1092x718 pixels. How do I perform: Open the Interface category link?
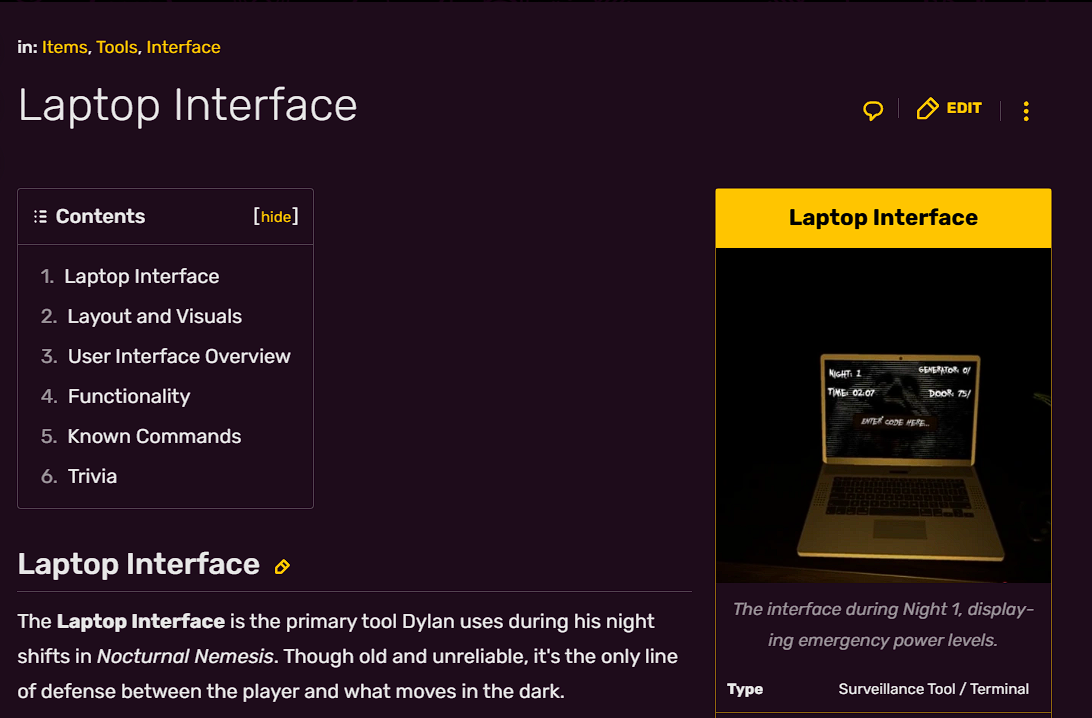coord(183,47)
